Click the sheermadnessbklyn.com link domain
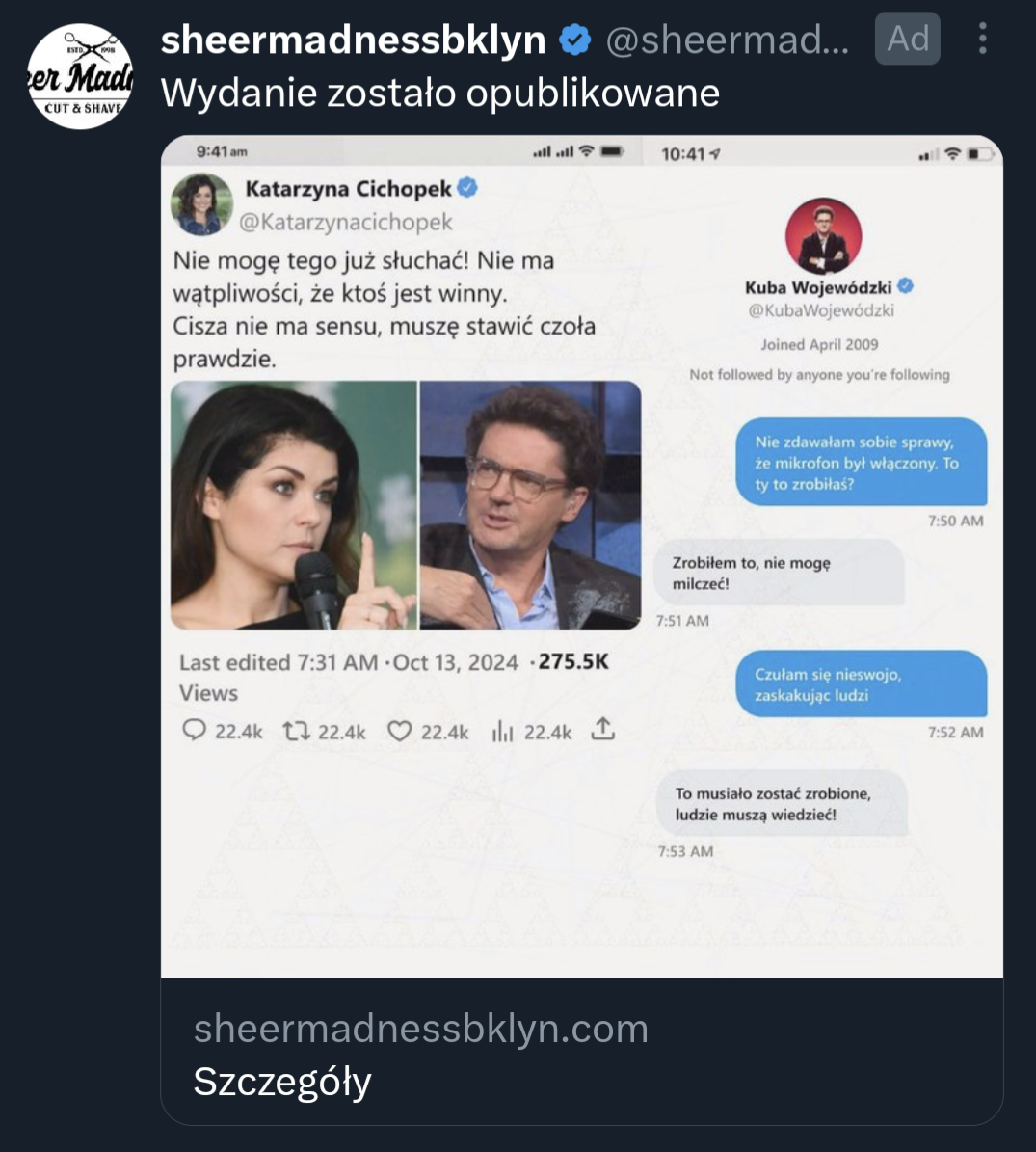 [421, 1028]
